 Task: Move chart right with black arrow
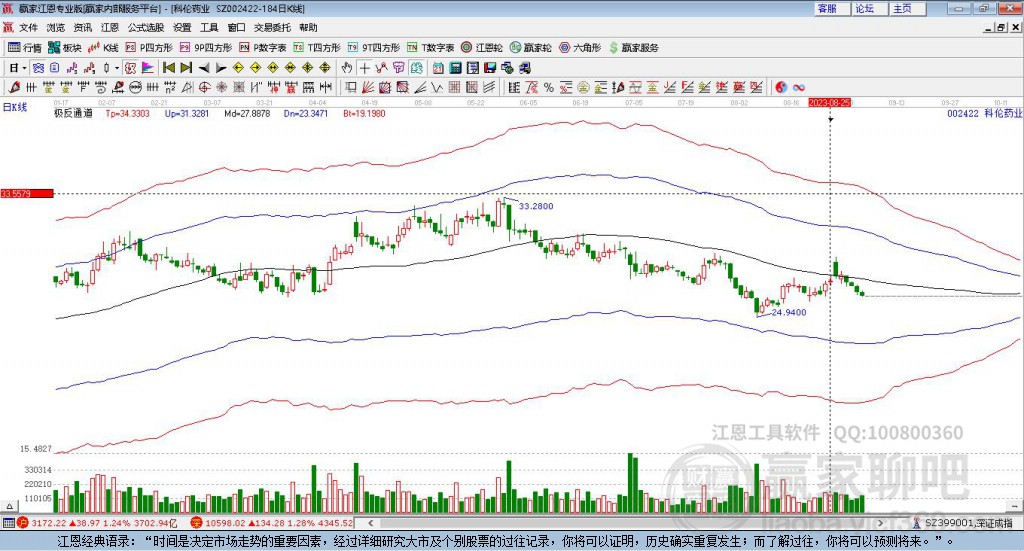[x=221, y=68]
